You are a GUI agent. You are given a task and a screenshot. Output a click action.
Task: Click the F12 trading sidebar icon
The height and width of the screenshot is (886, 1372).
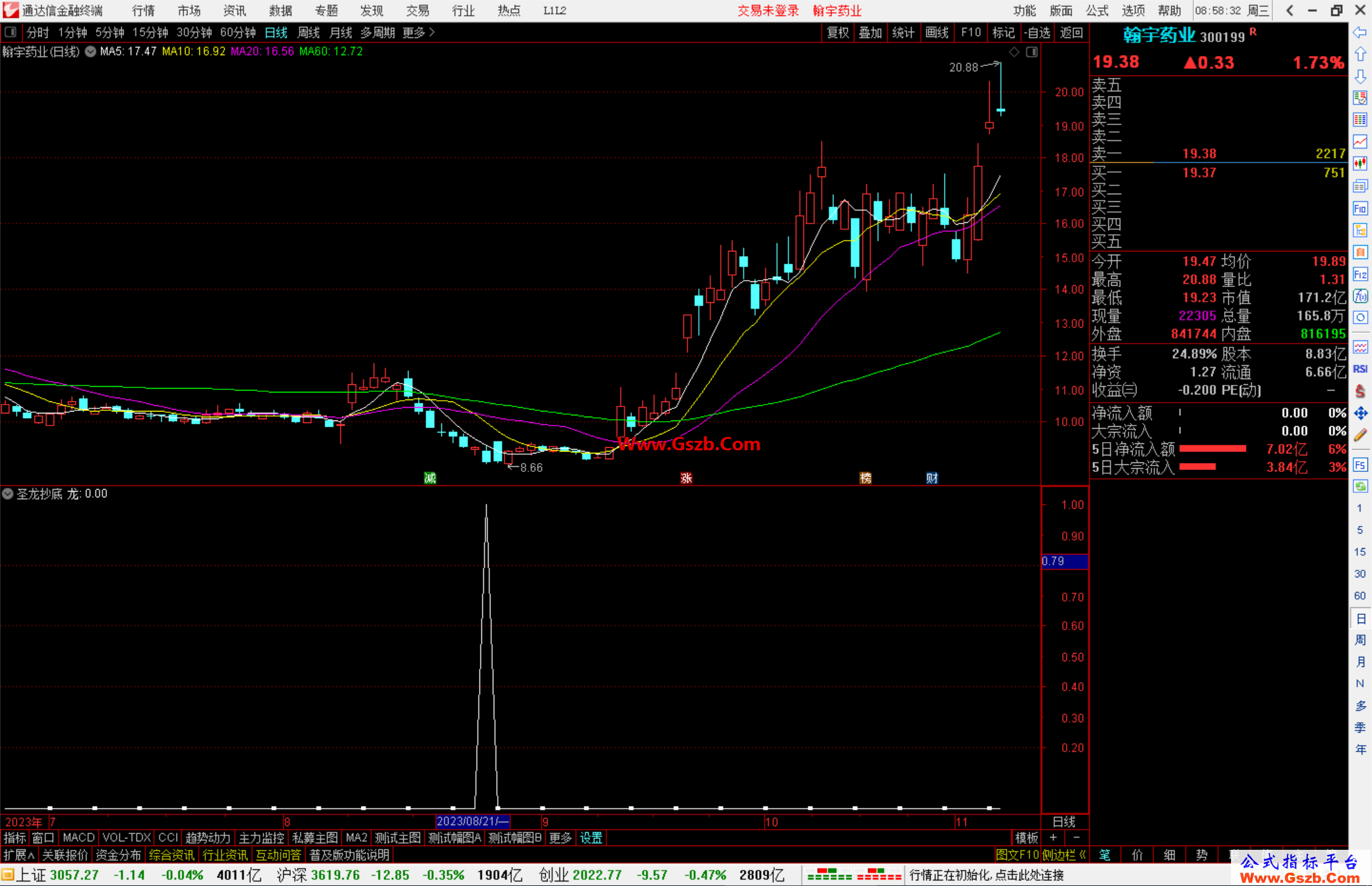[x=1360, y=274]
